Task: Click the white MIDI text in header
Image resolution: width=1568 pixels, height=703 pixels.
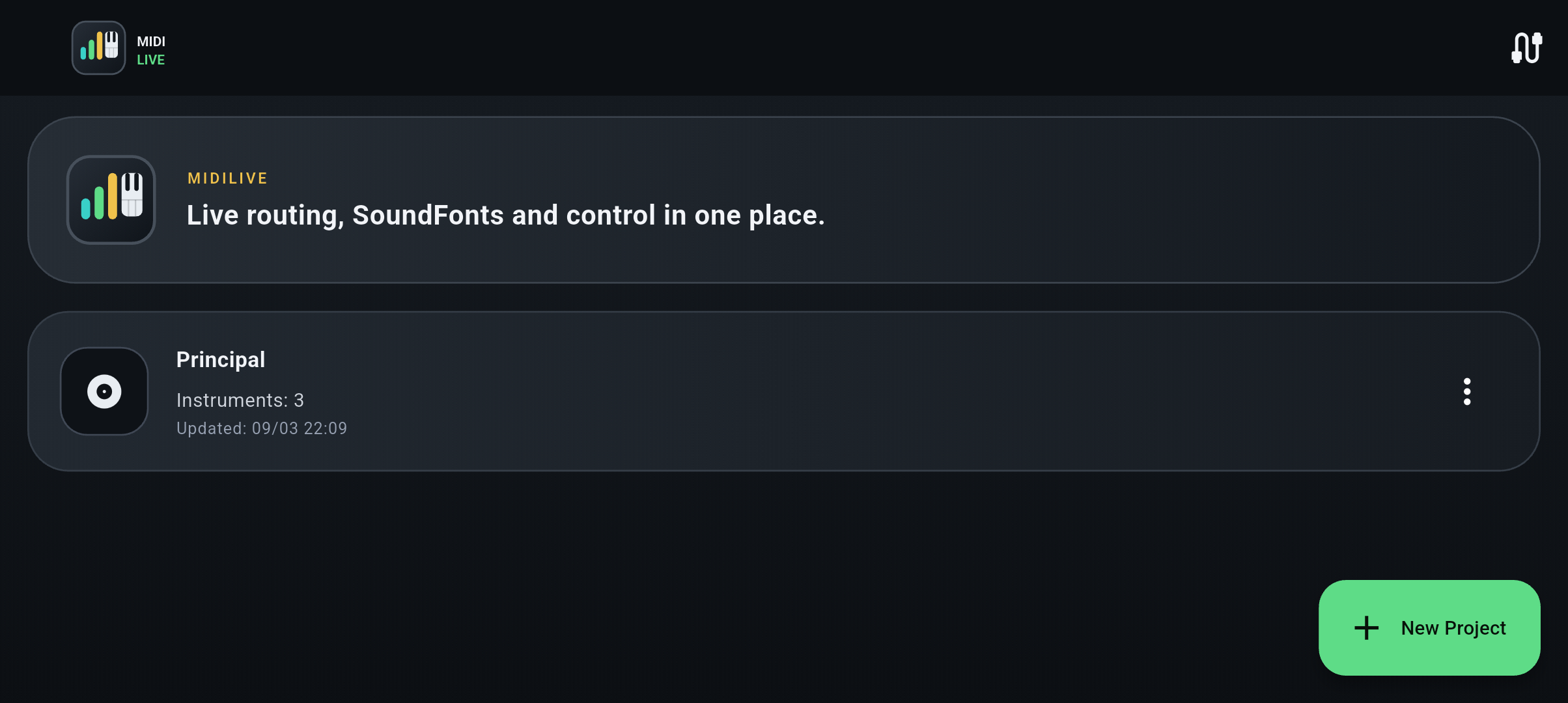Action: 151,42
